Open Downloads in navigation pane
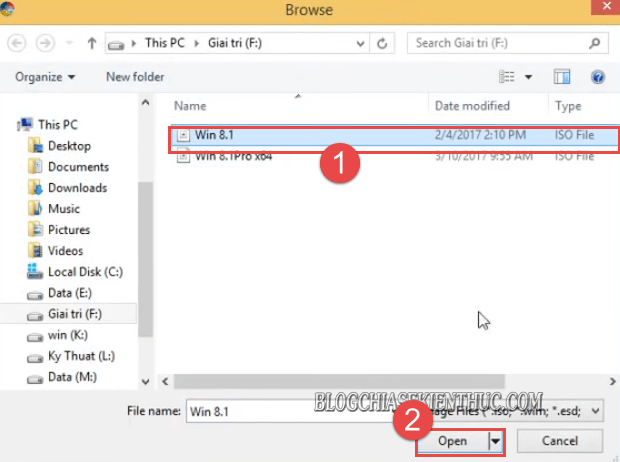 (x=78, y=188)
